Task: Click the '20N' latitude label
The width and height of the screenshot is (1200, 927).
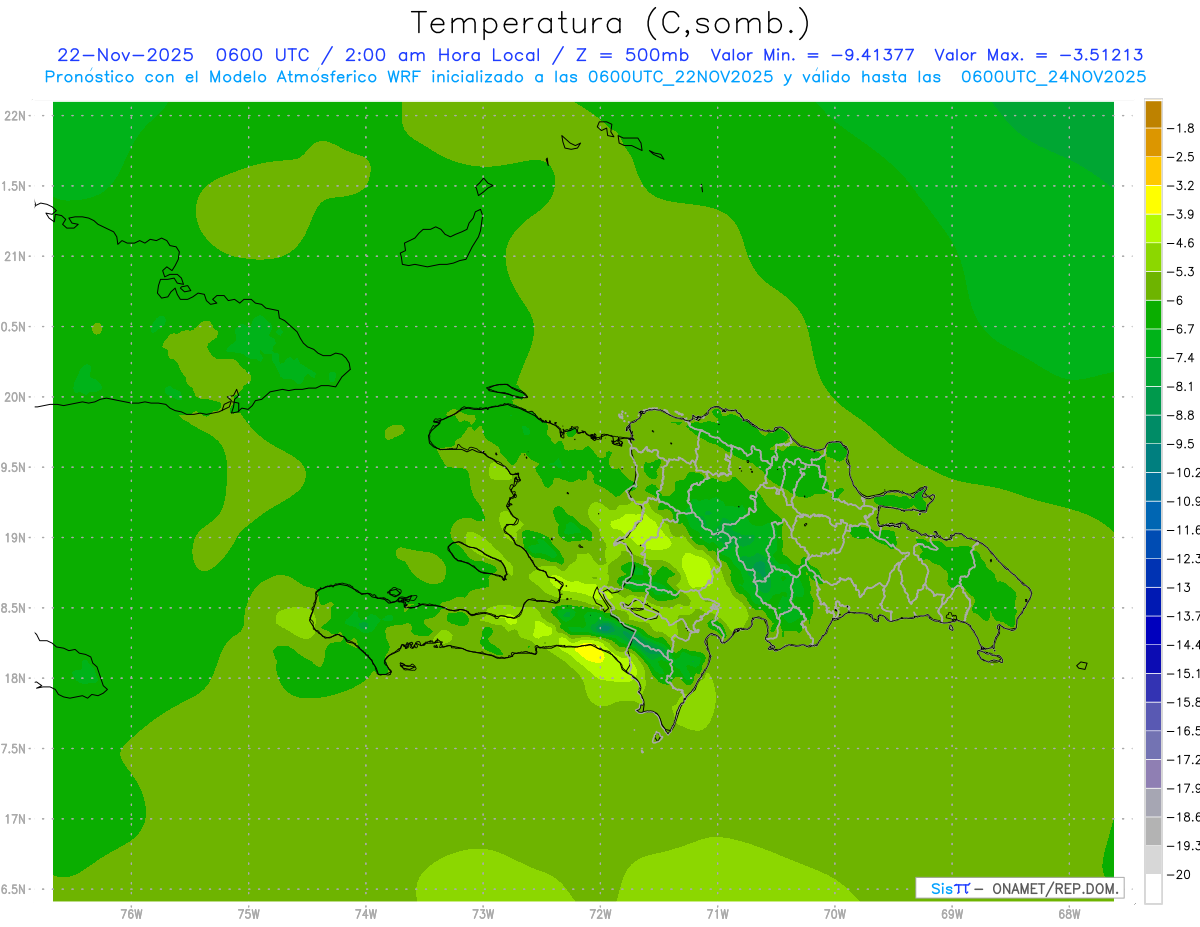Action: point(17,397)
